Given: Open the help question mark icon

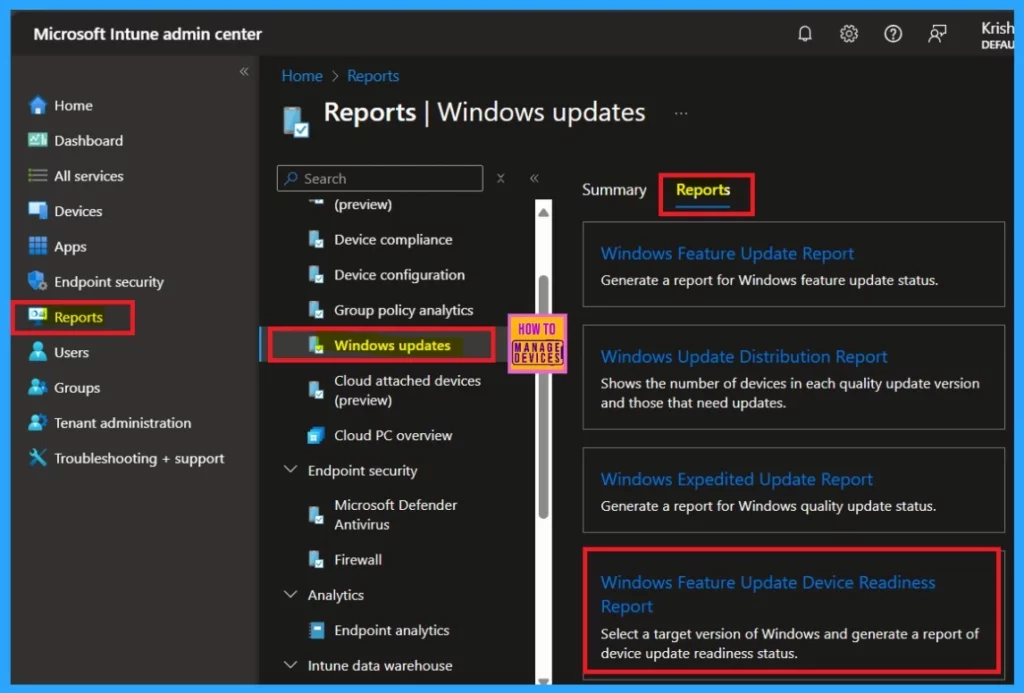Looking at the screenshot, I should click(x=893, y=33).
